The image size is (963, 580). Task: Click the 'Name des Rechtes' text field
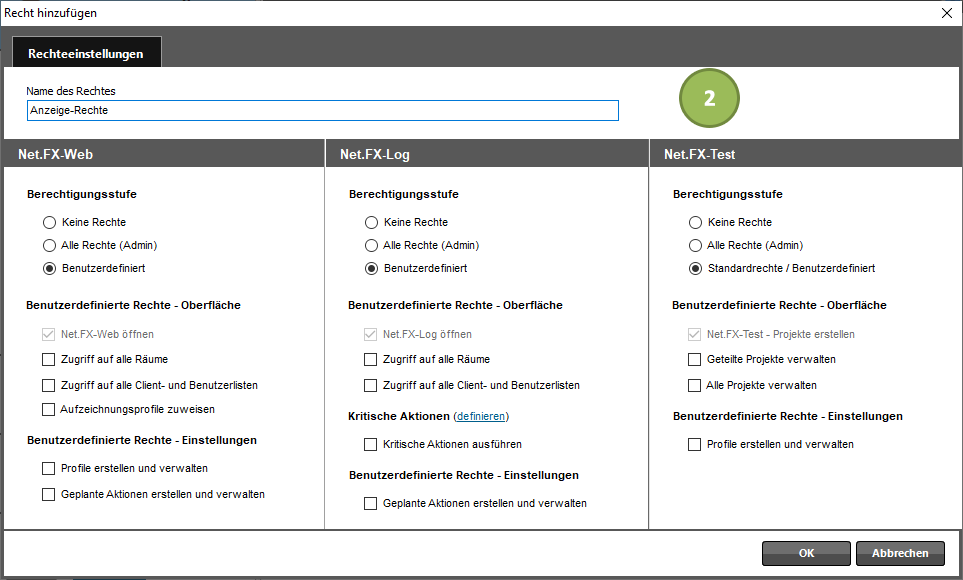point(323,111)
